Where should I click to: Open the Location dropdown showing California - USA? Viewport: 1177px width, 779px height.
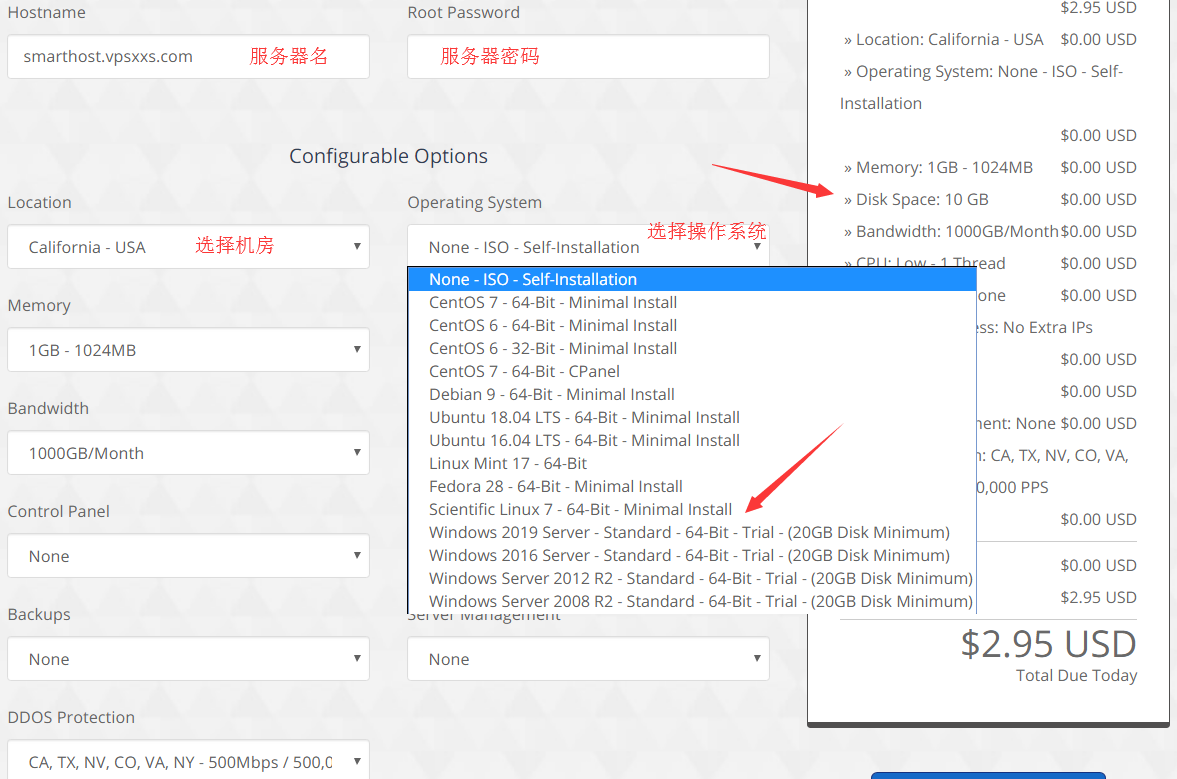point(188,247)
